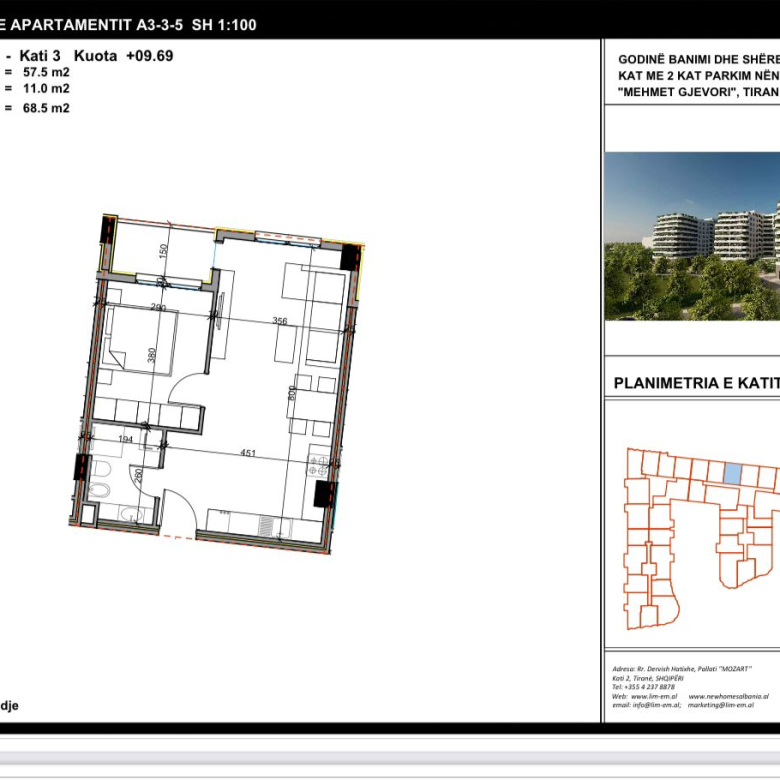780x780 pixels.
Task: Click the toilet symbol in the bathroom
Action: (100, 468)
